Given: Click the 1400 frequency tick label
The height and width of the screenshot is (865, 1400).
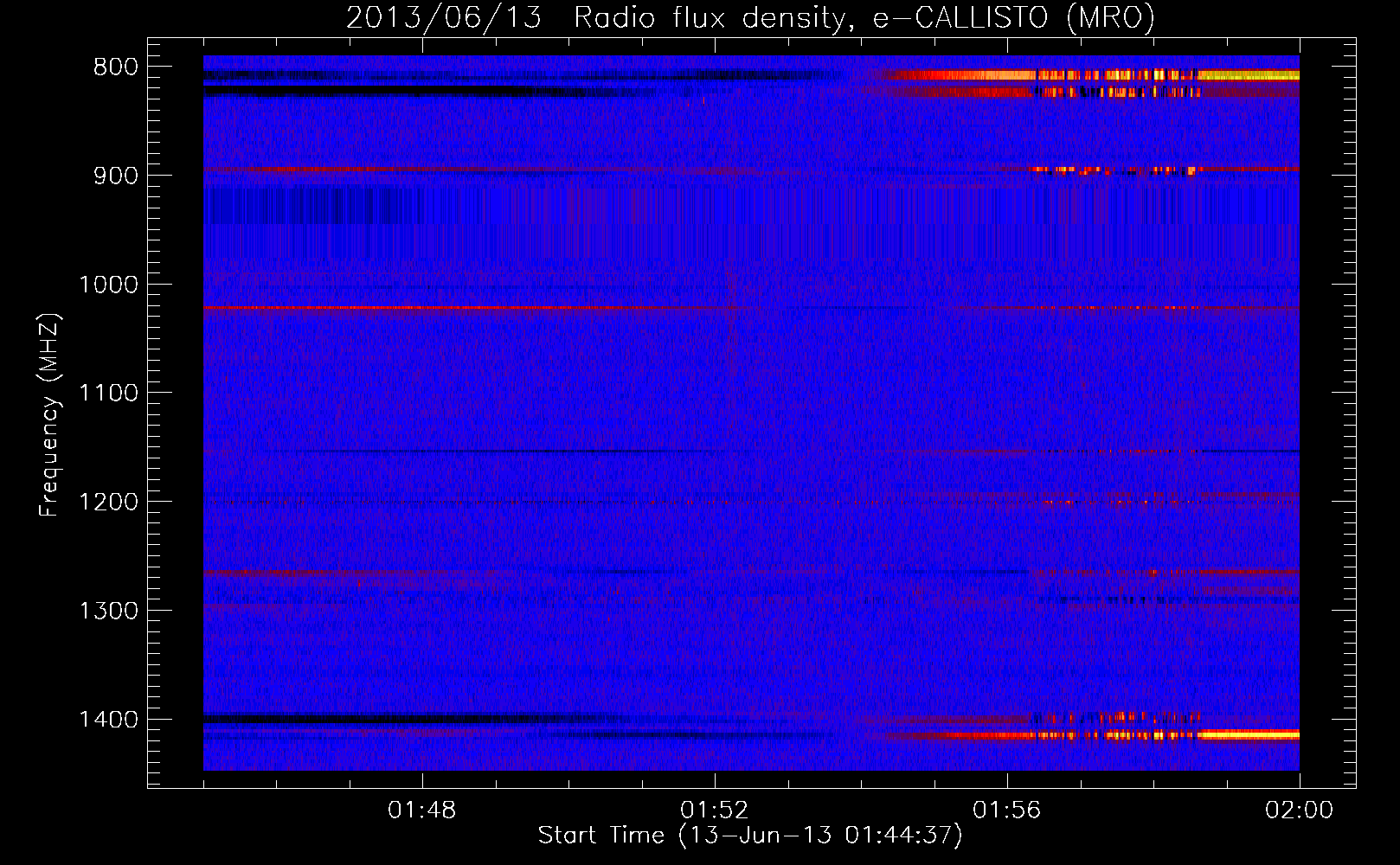Looking at the screenshot, I should click(108, 720).
